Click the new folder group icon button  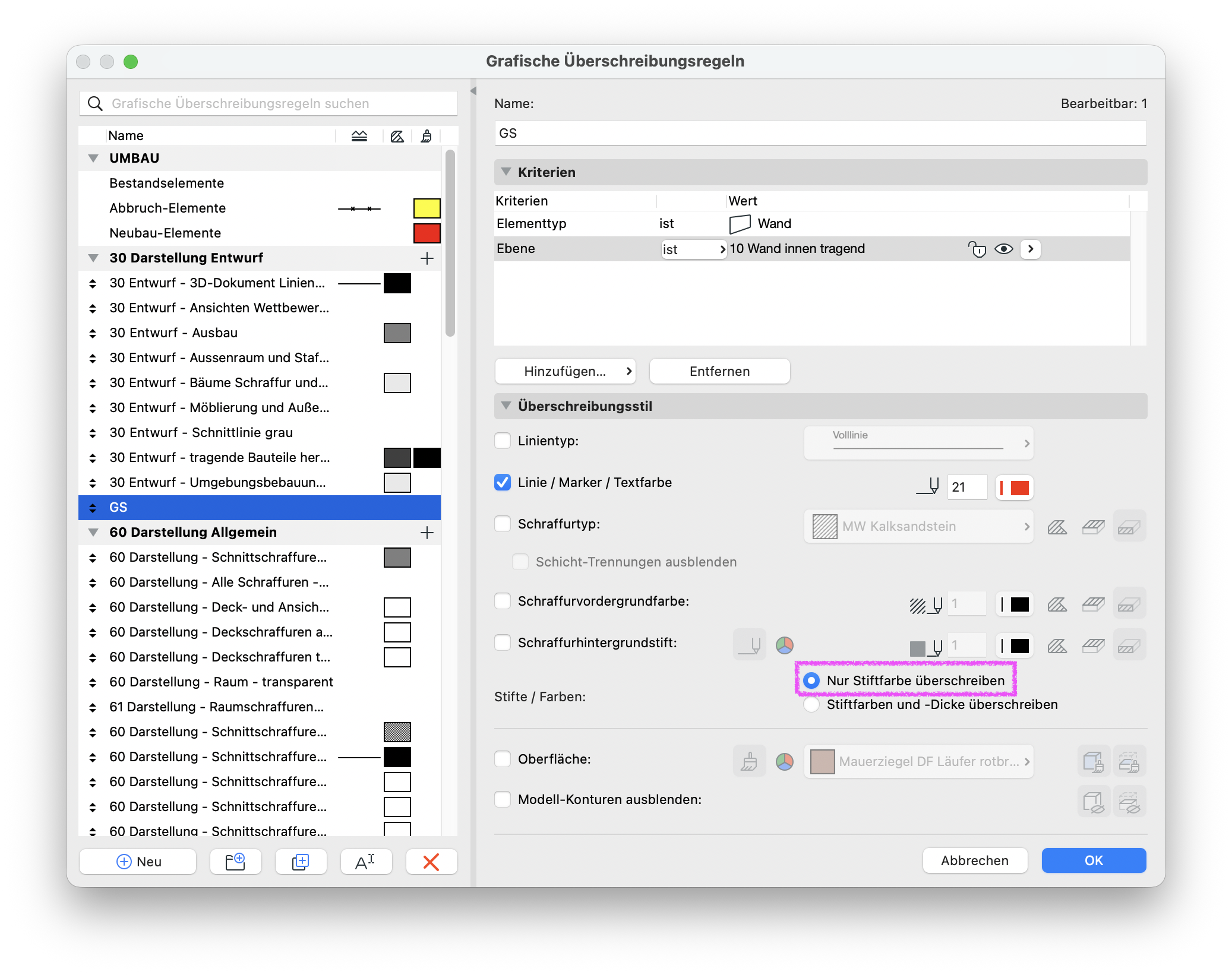236,861
